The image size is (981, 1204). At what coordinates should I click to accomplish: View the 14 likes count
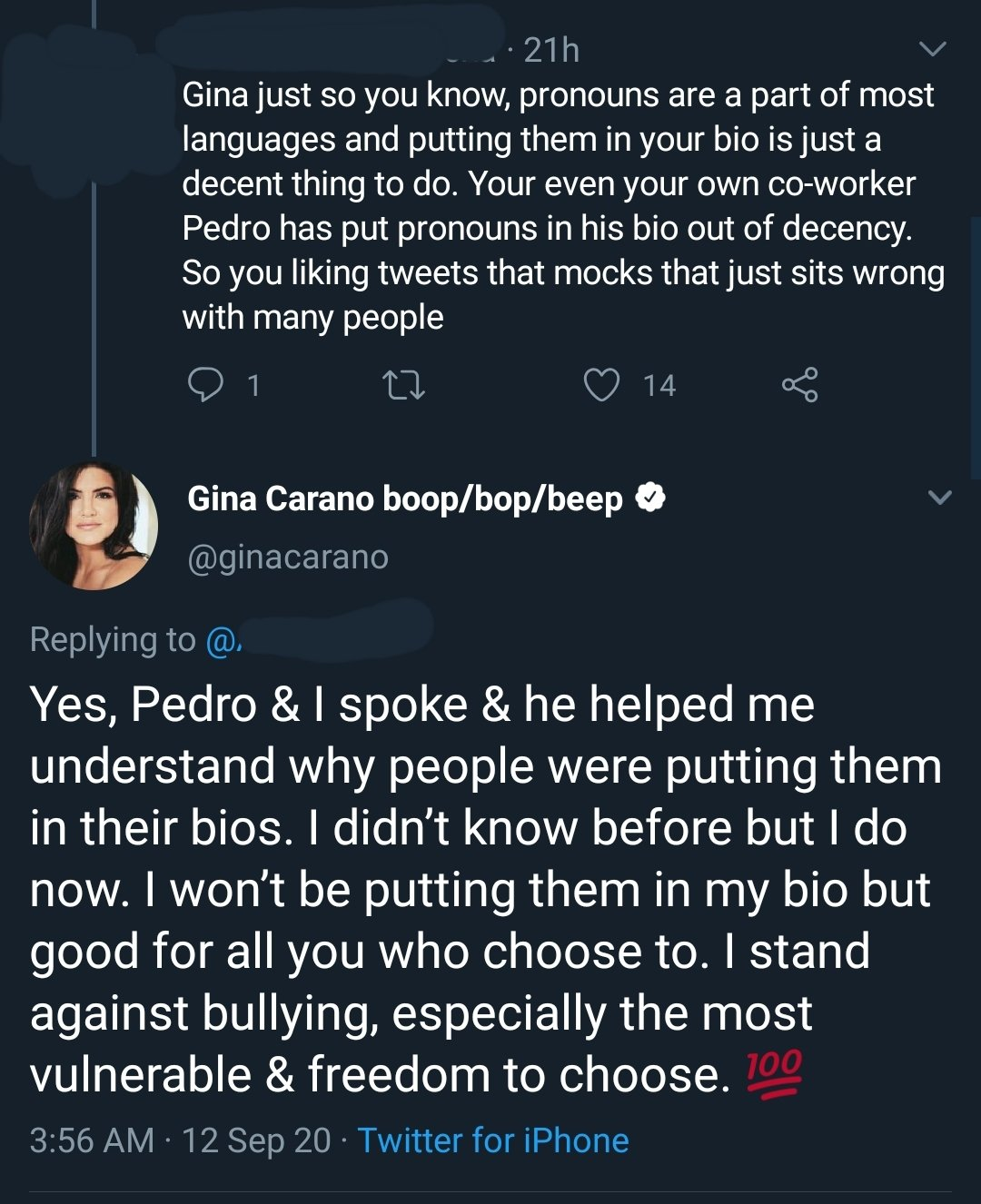point(659,386)
